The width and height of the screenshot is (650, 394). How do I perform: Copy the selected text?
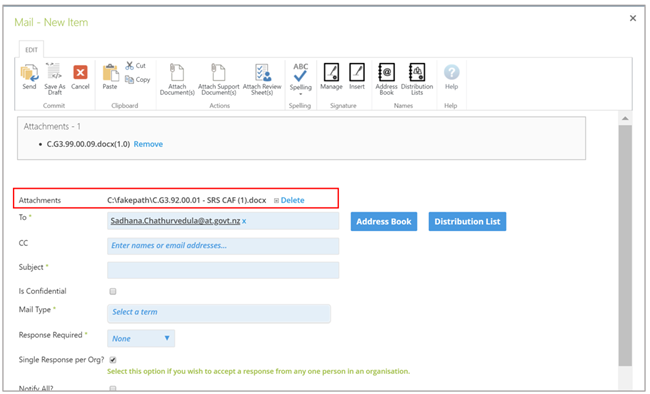(137, 79)
